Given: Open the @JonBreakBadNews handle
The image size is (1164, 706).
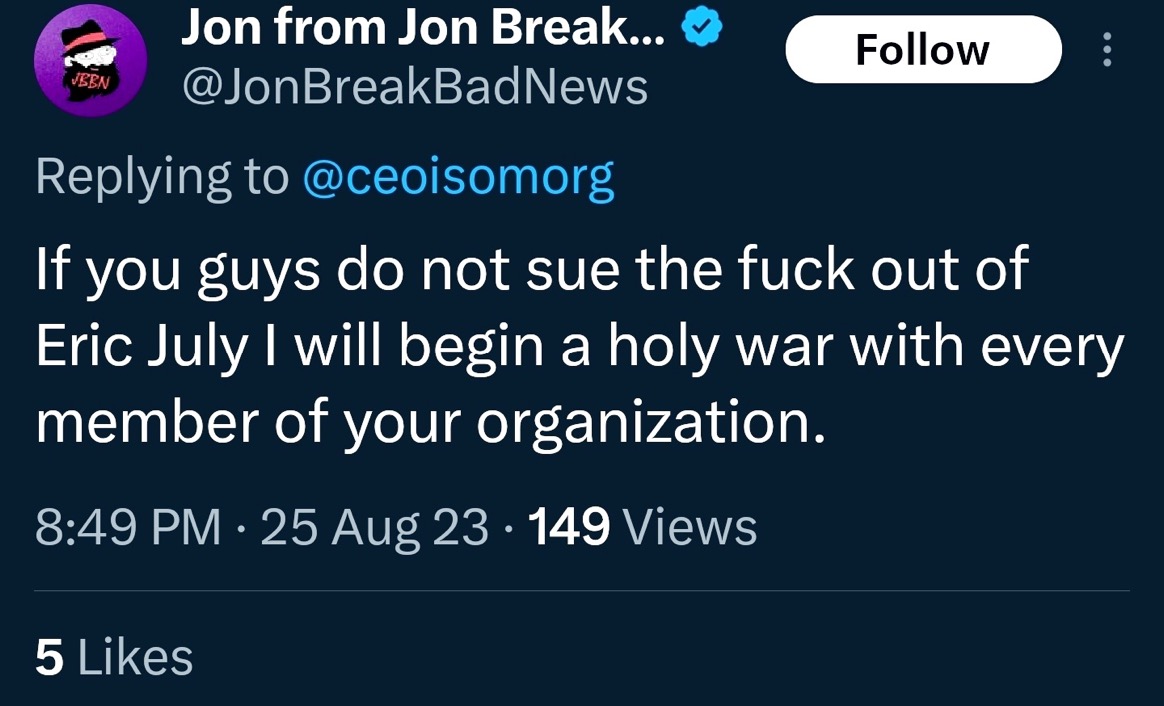Looking at the screenshot, I should tap(414, 88).
